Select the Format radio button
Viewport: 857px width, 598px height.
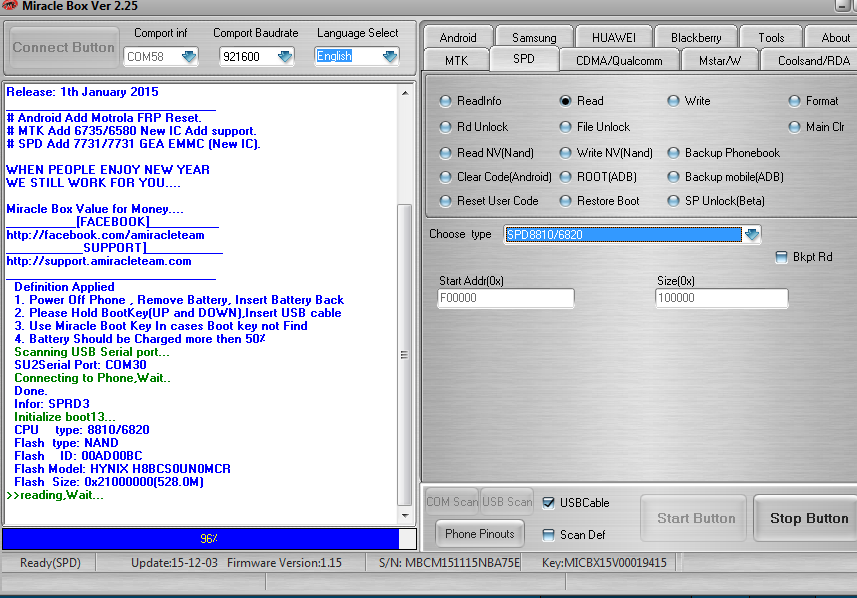(794, 101)
